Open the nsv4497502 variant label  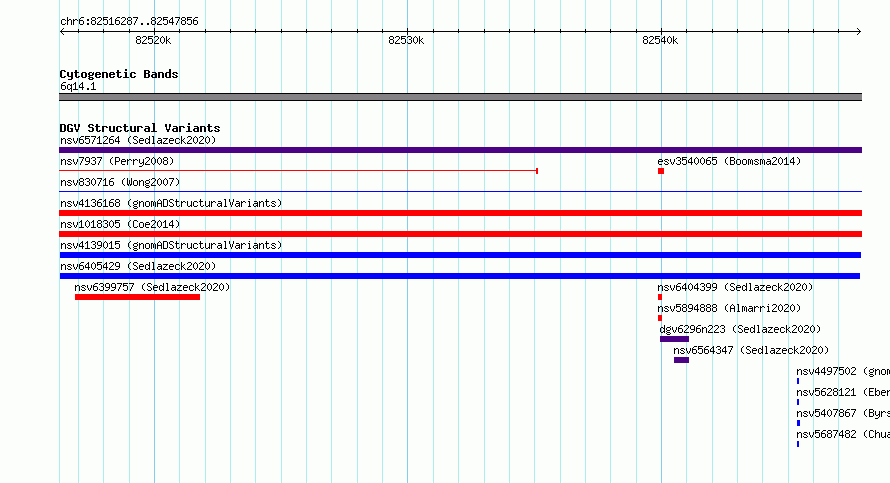[x=843, y=371]
